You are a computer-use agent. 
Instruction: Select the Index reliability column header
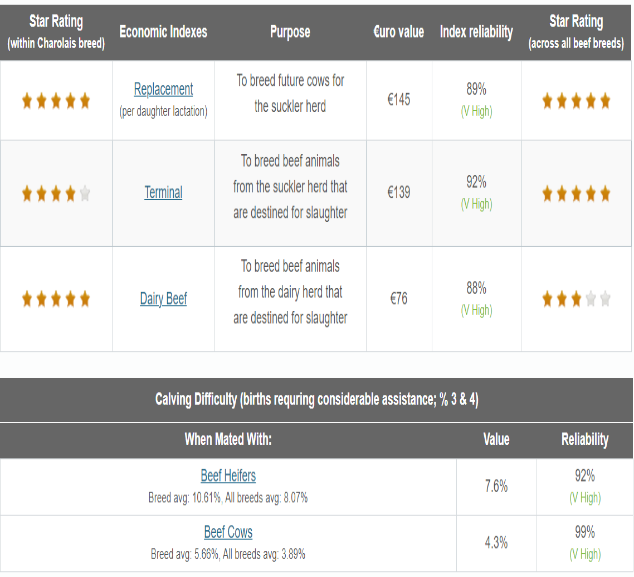click(476, 32)
